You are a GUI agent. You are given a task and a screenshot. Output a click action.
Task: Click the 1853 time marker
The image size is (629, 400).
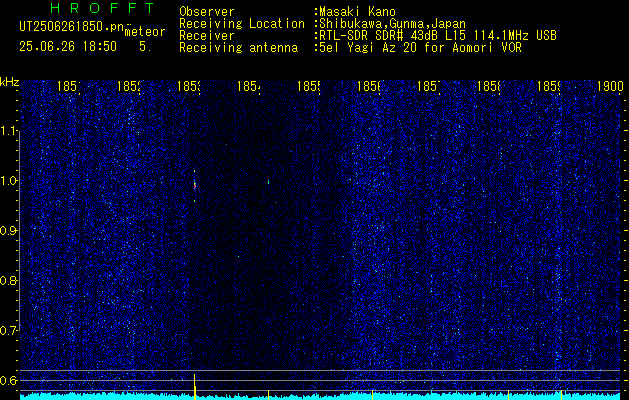pyautogui.click(x=189, y=86)
